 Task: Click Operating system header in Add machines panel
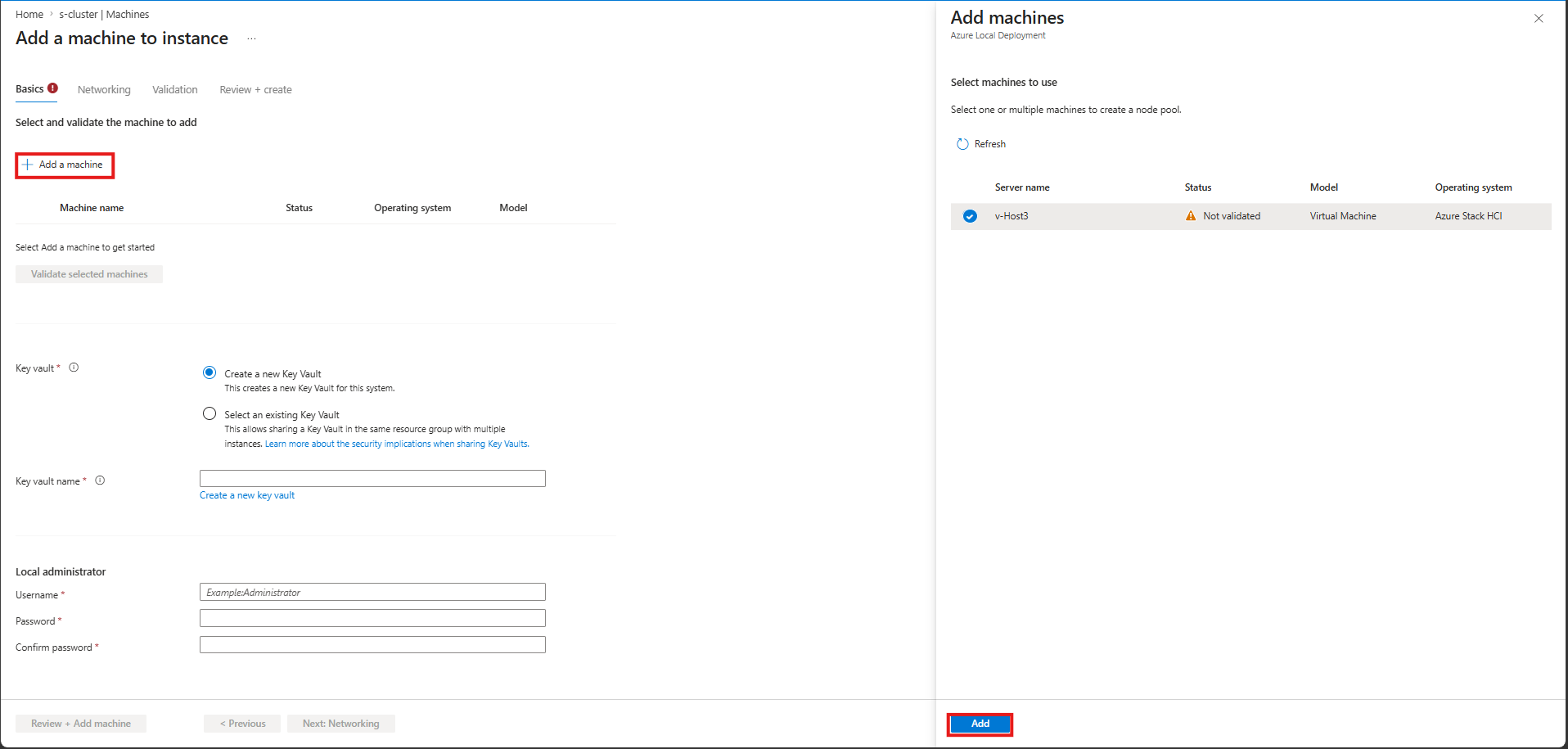coord(1474,187)
